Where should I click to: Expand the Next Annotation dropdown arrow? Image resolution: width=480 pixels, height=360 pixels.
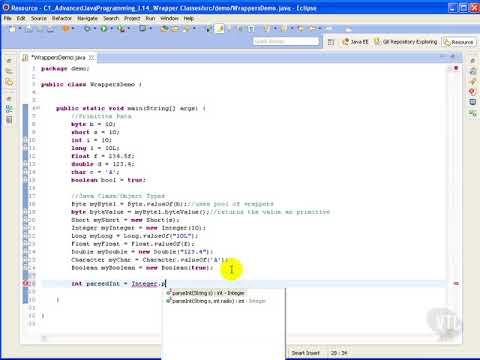275,29
